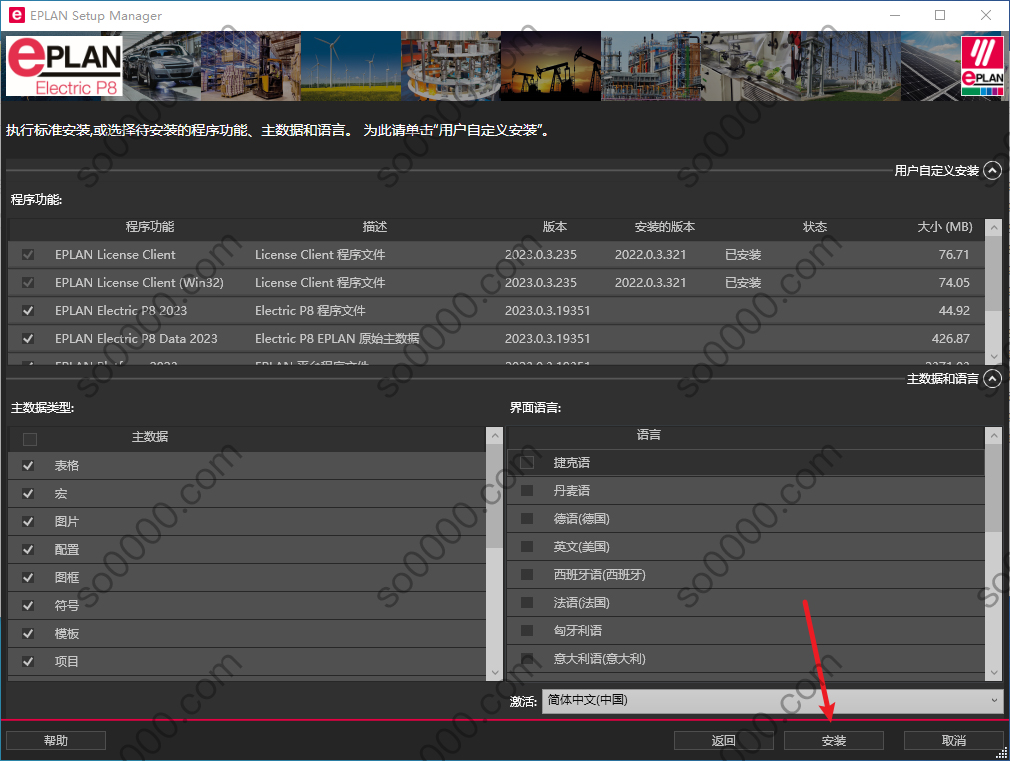Image resolution: width=1010 pixels, height=761 pixels.
Task: Sort by 程序功能 column header
Action: [x=149, y=227]
